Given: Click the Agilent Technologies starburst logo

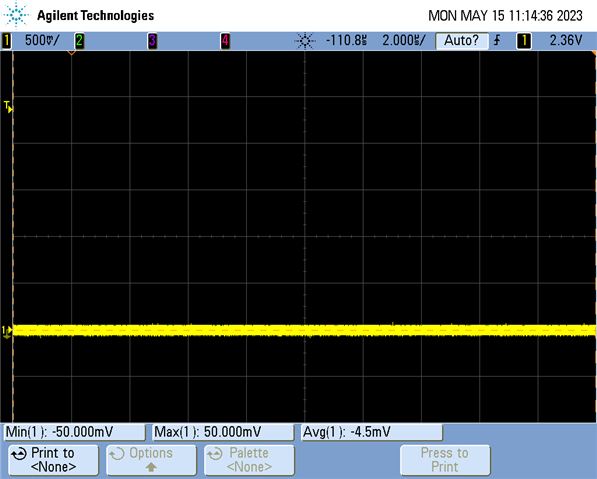Looking at the screenshot, I should [x=16, y=15].
